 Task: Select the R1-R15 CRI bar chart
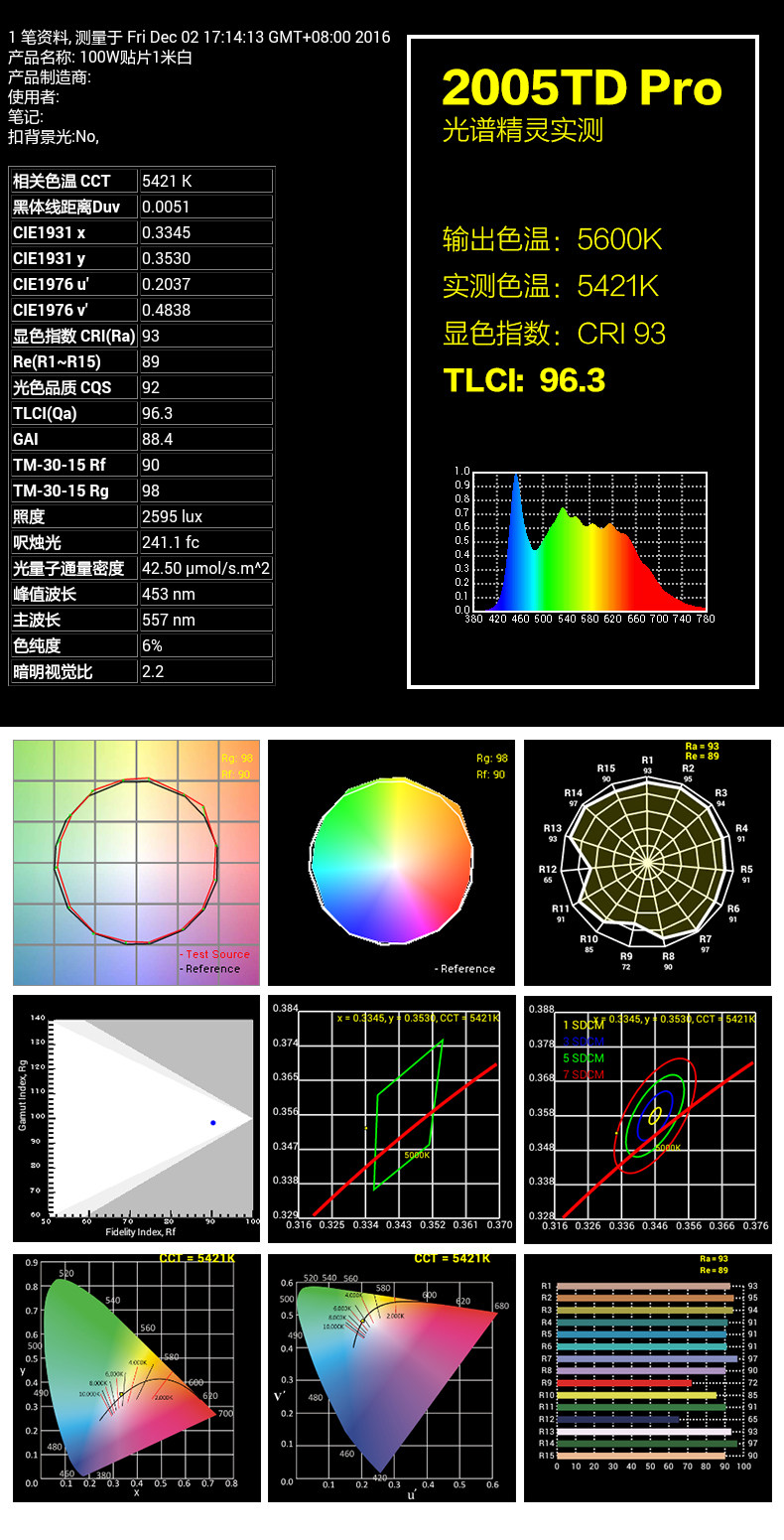[647, 1377]
